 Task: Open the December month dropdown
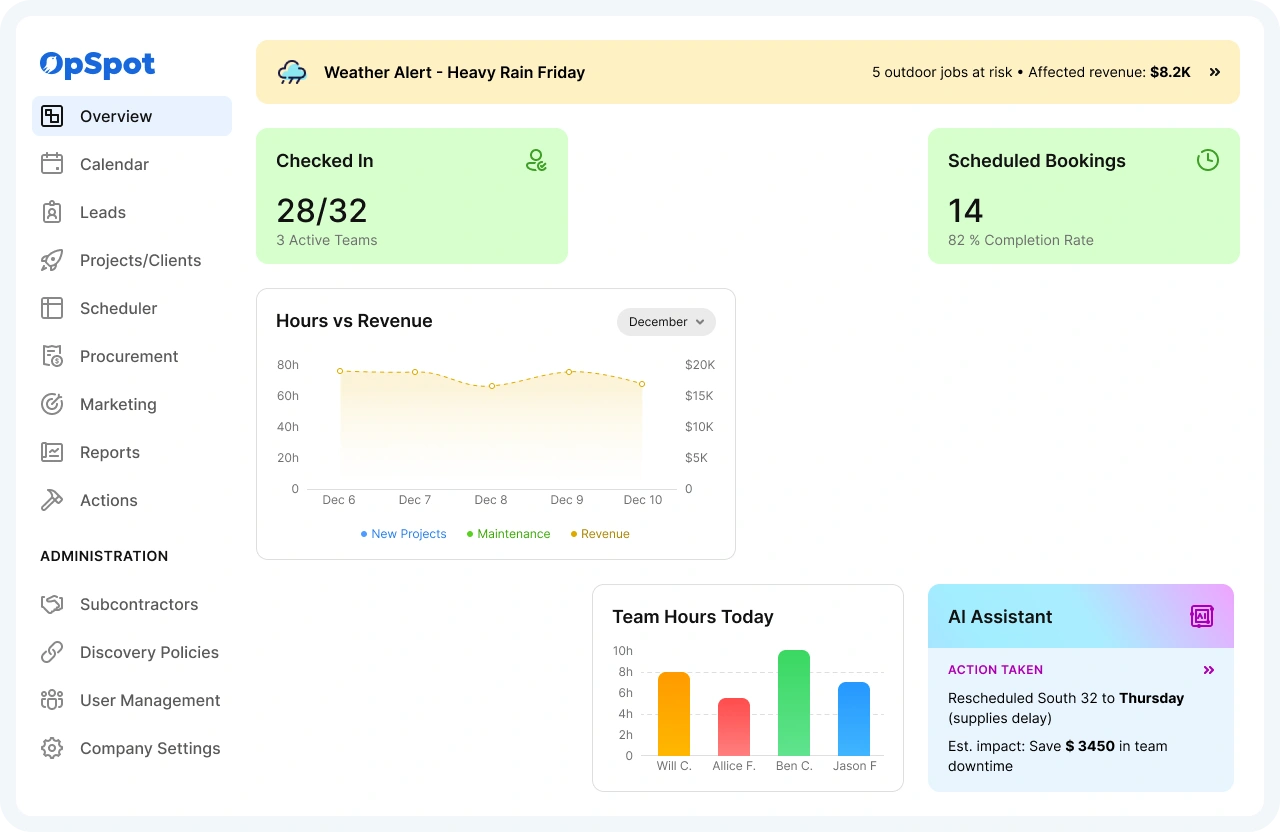[666, 322]
